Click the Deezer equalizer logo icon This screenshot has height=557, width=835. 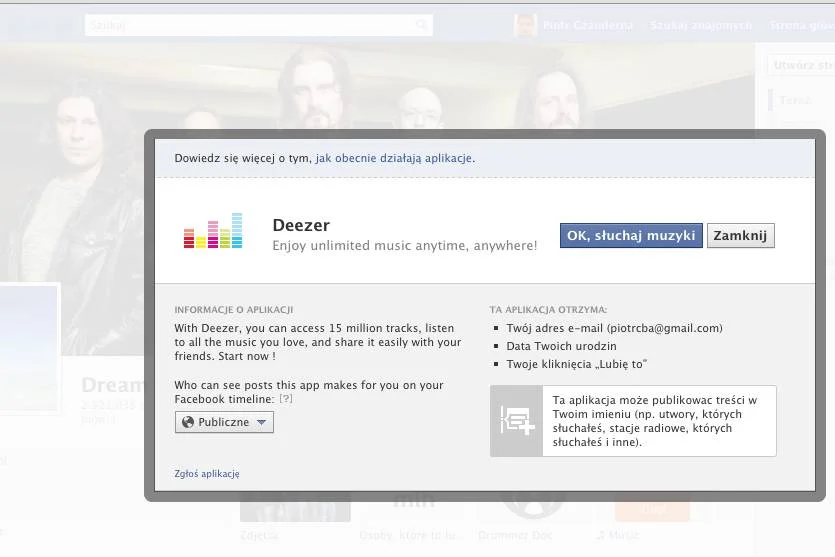[213, 231]
